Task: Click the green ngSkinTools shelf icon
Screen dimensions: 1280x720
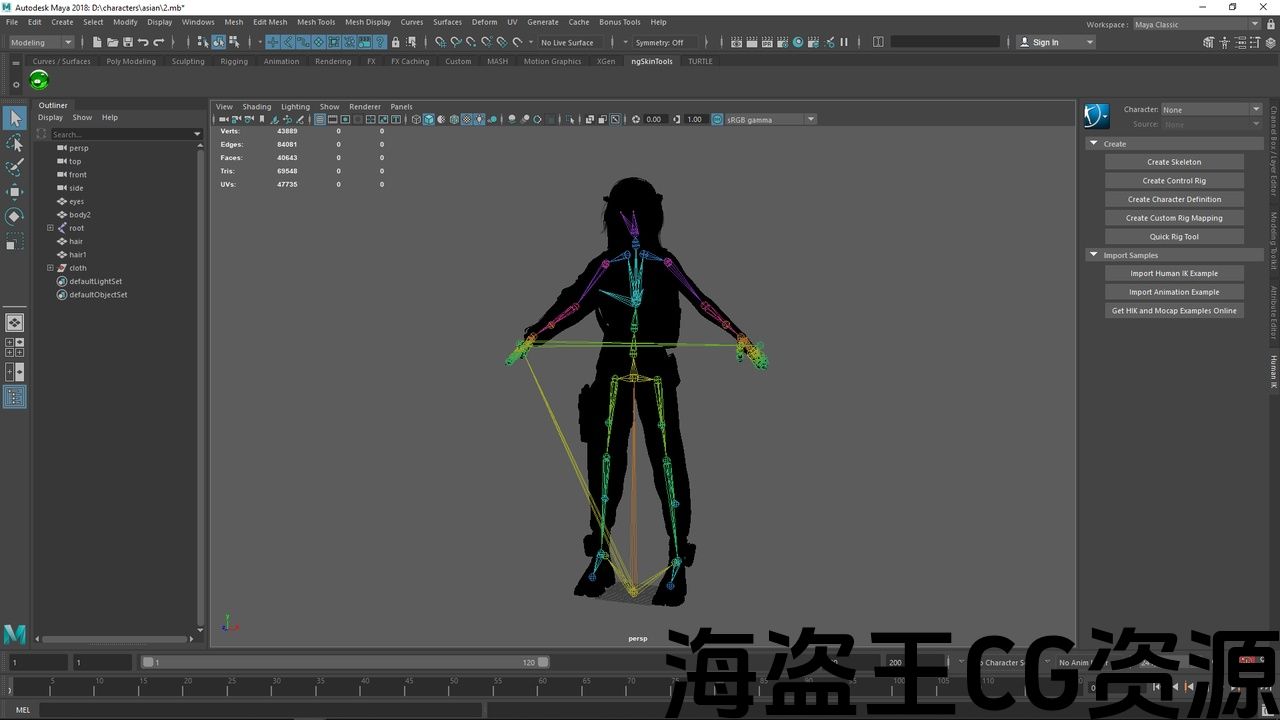Action: pyautogui.click(x=40, y=81)
